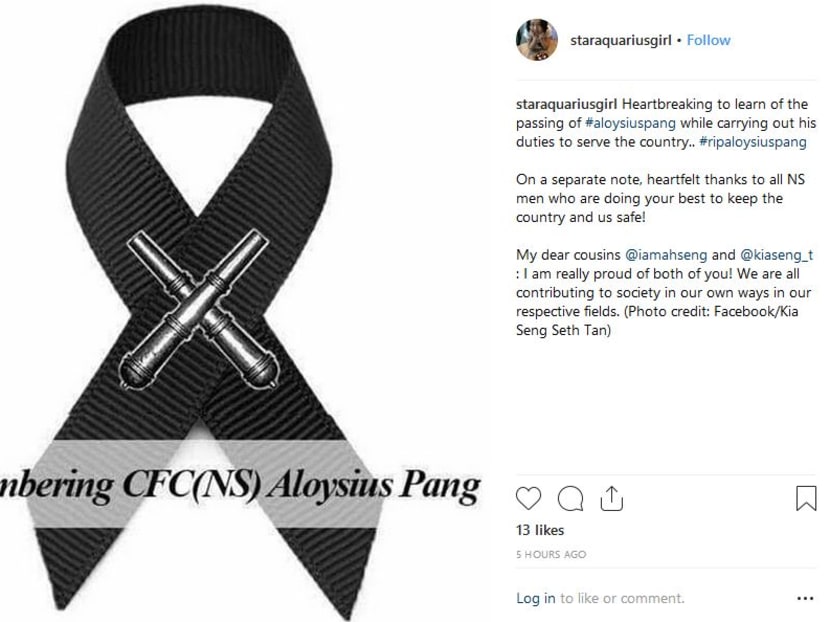Open more options three-dot menu
This screenshot has width=830, height=622.
point(805,599)
